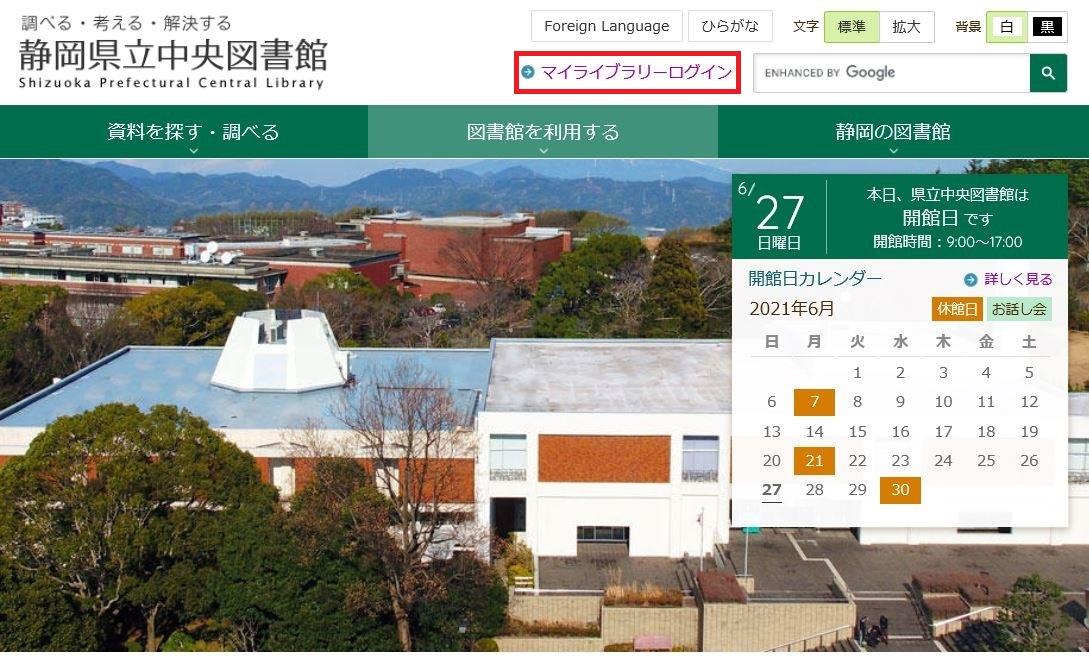Select day 15 in the calendar

pos(858,431)
